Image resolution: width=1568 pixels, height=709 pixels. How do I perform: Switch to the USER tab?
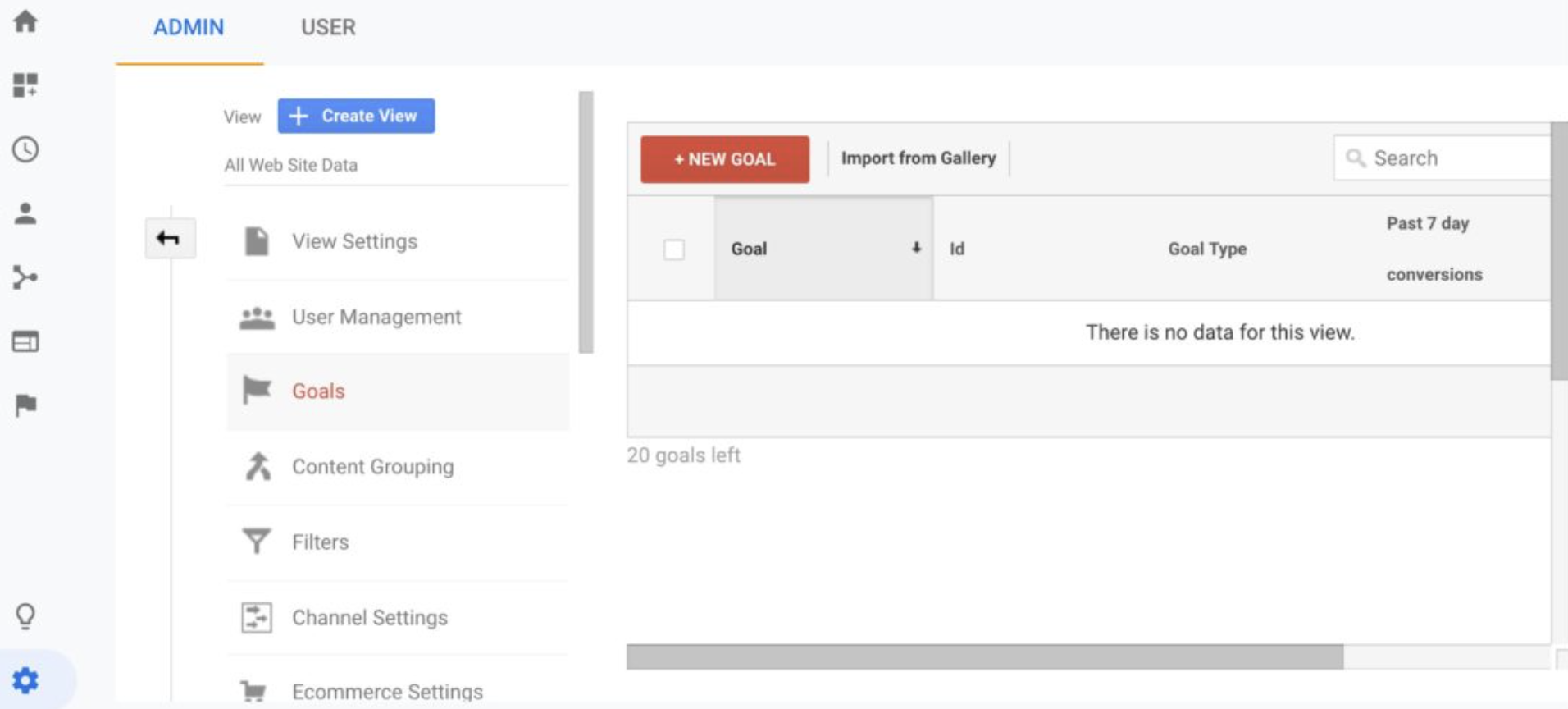(x=328, y=27)
